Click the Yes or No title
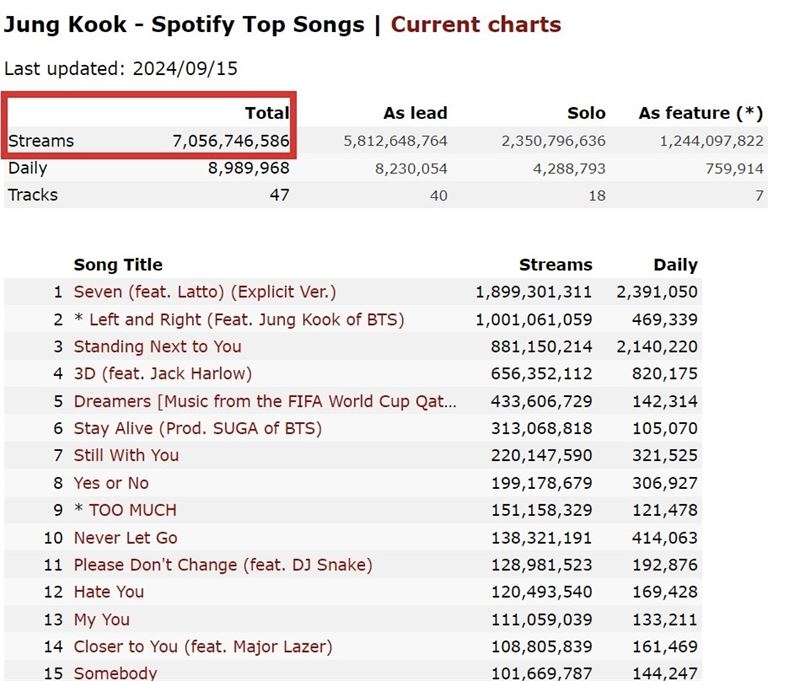Screen dimensions: 800x681 pos(111,483)
